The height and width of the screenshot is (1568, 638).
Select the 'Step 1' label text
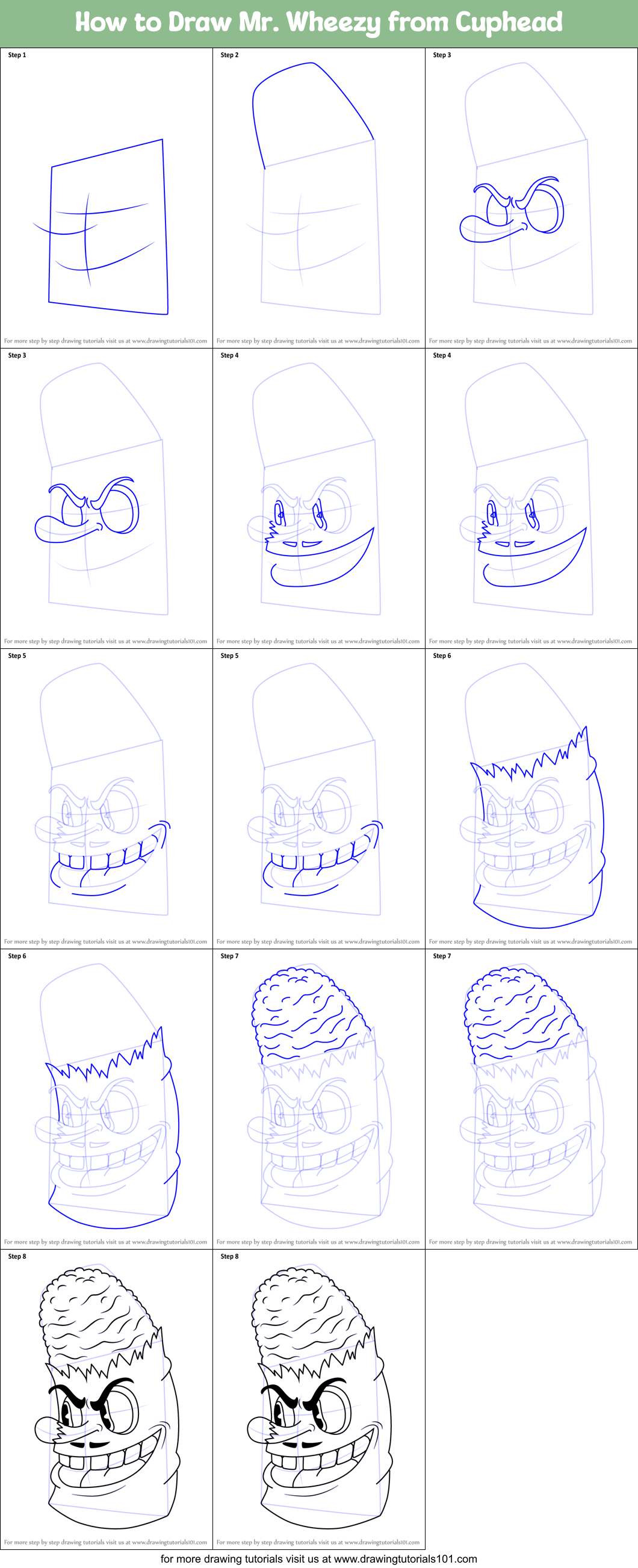[x=17, y=55]
